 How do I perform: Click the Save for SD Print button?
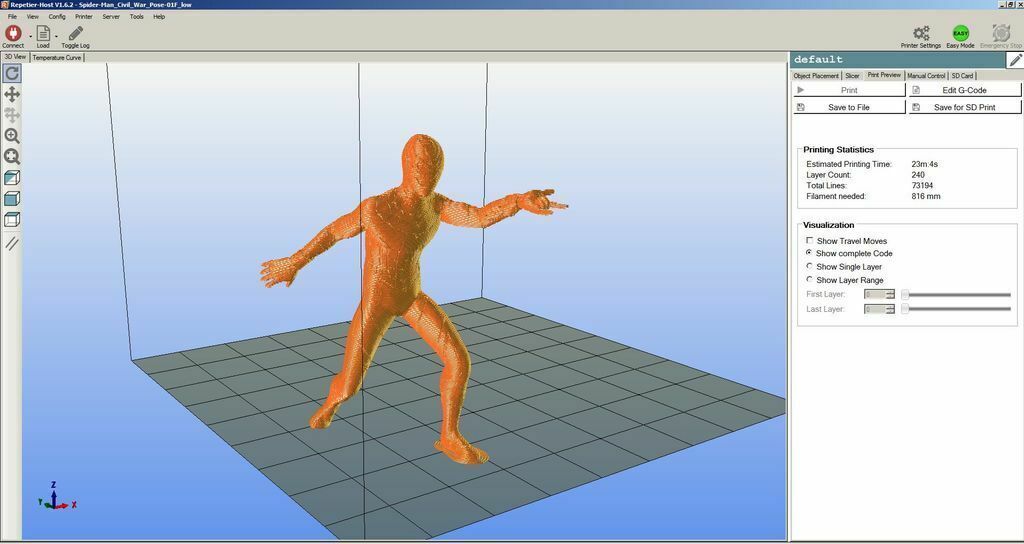tap(965, 107)
